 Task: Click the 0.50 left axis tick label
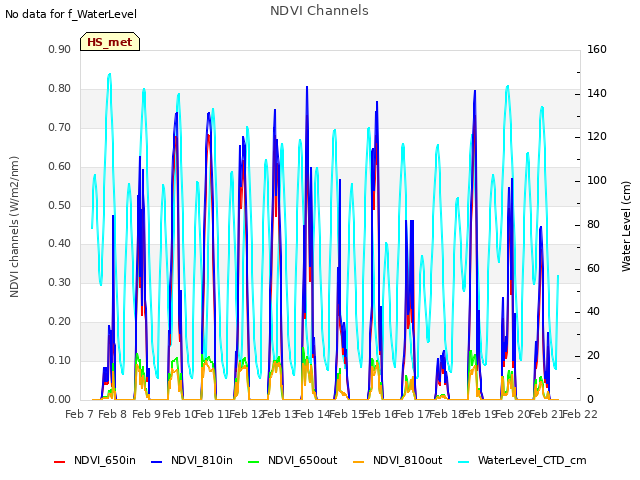point(60,205)
